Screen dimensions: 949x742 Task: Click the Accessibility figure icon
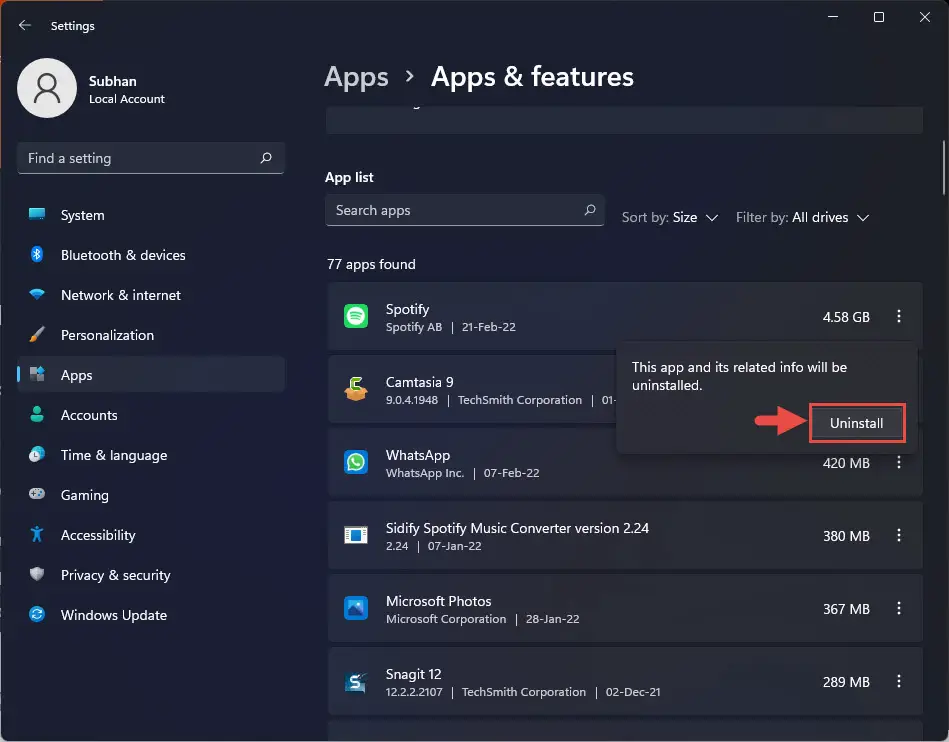coord(37,534)
